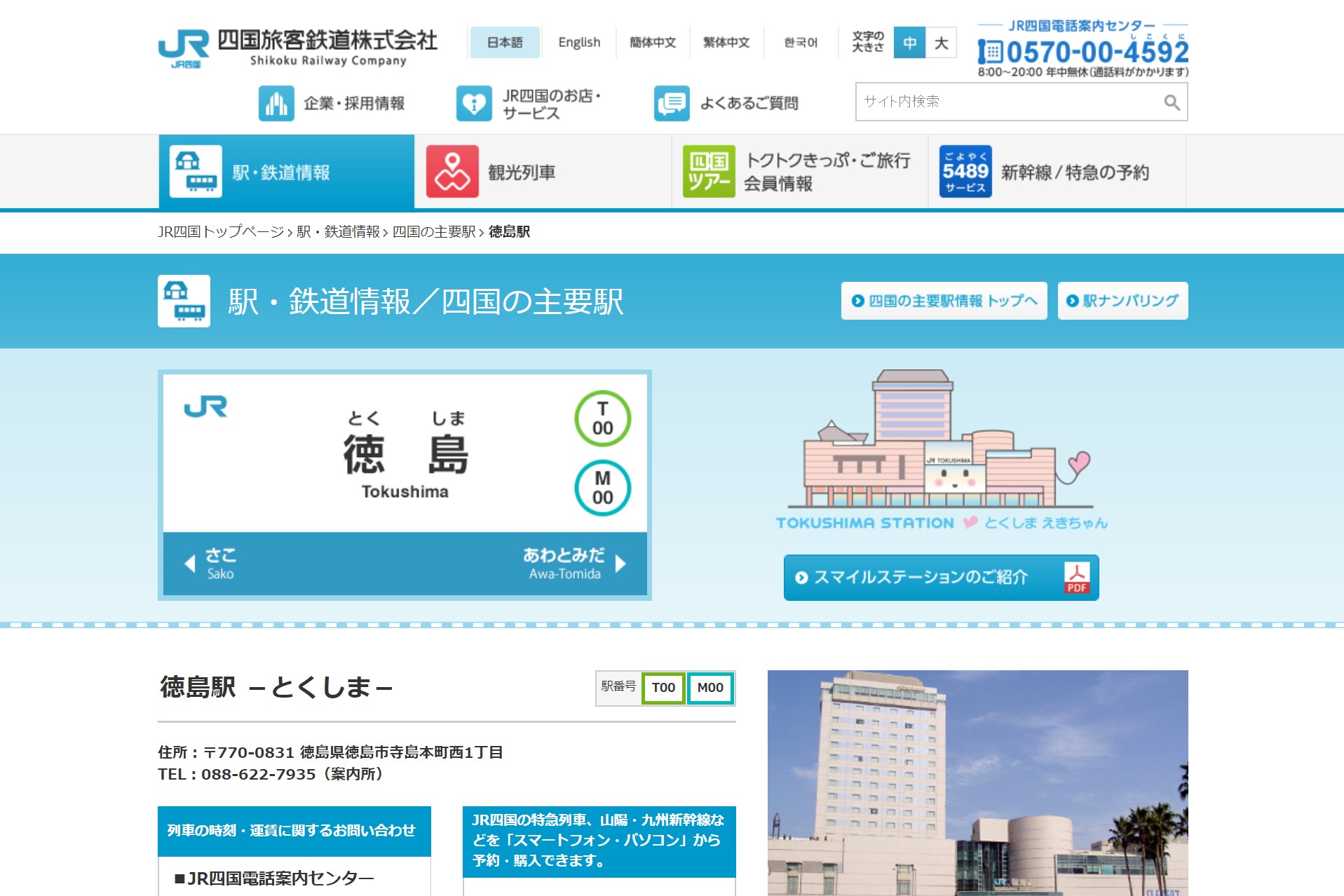Screen dimensions: 1344x896
Task: Click ■JR四国電話案内センター text
Action: click(x=274, y=878)
